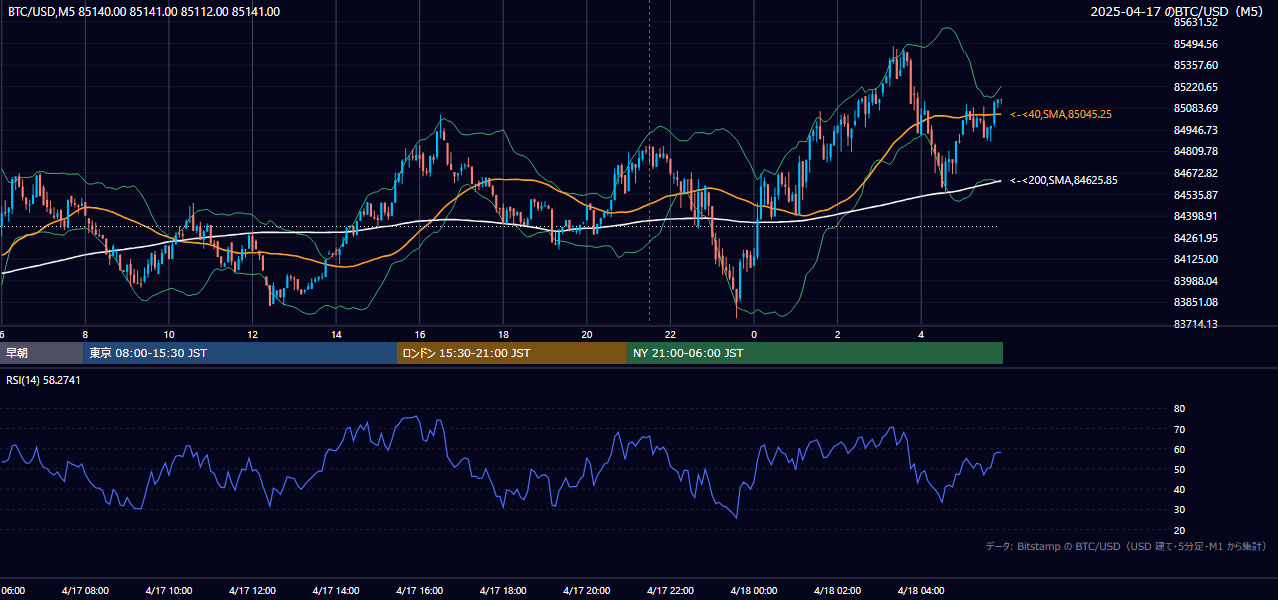The height and width of the screenshot is (600, 1278).
Task: Click RSI scale value 20
Action: (x=1179, y=530)
